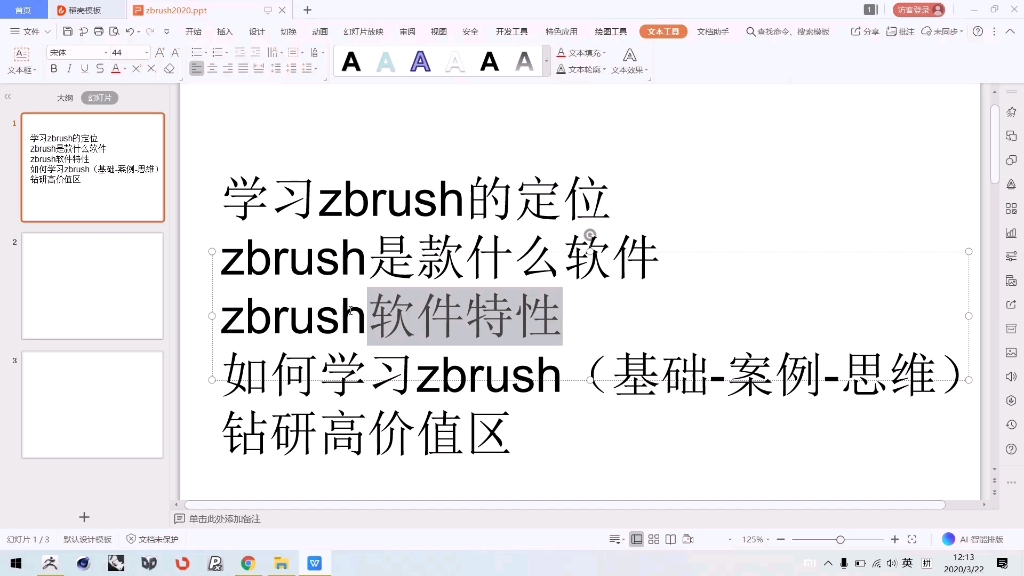Open the font name dropdown showing 宋体
The image size is (1024, 576).
click(106, 52)
